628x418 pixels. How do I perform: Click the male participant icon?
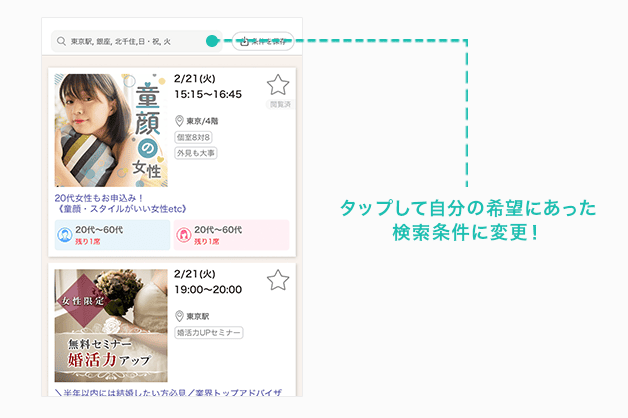[x=64, y=235]
